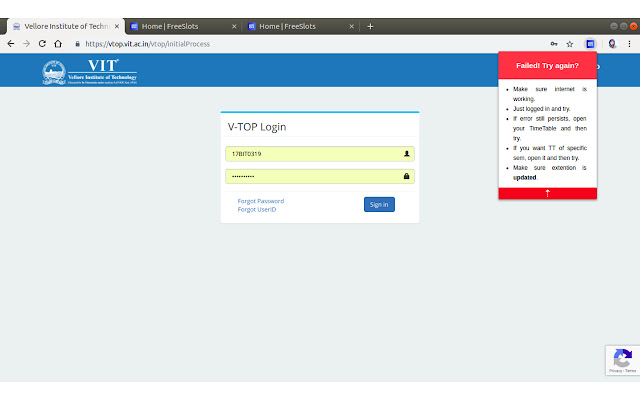Bookmark this page with the star icon
640x400 pixels.
point(570,44)
